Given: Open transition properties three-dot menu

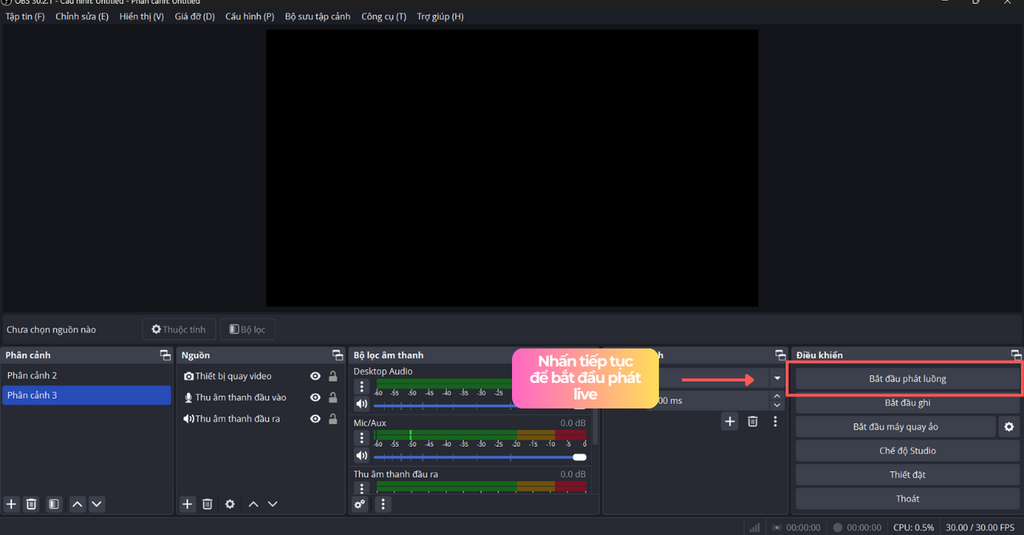Looking at the screenshot, I should pyautogui.click(x=775, y=422).
